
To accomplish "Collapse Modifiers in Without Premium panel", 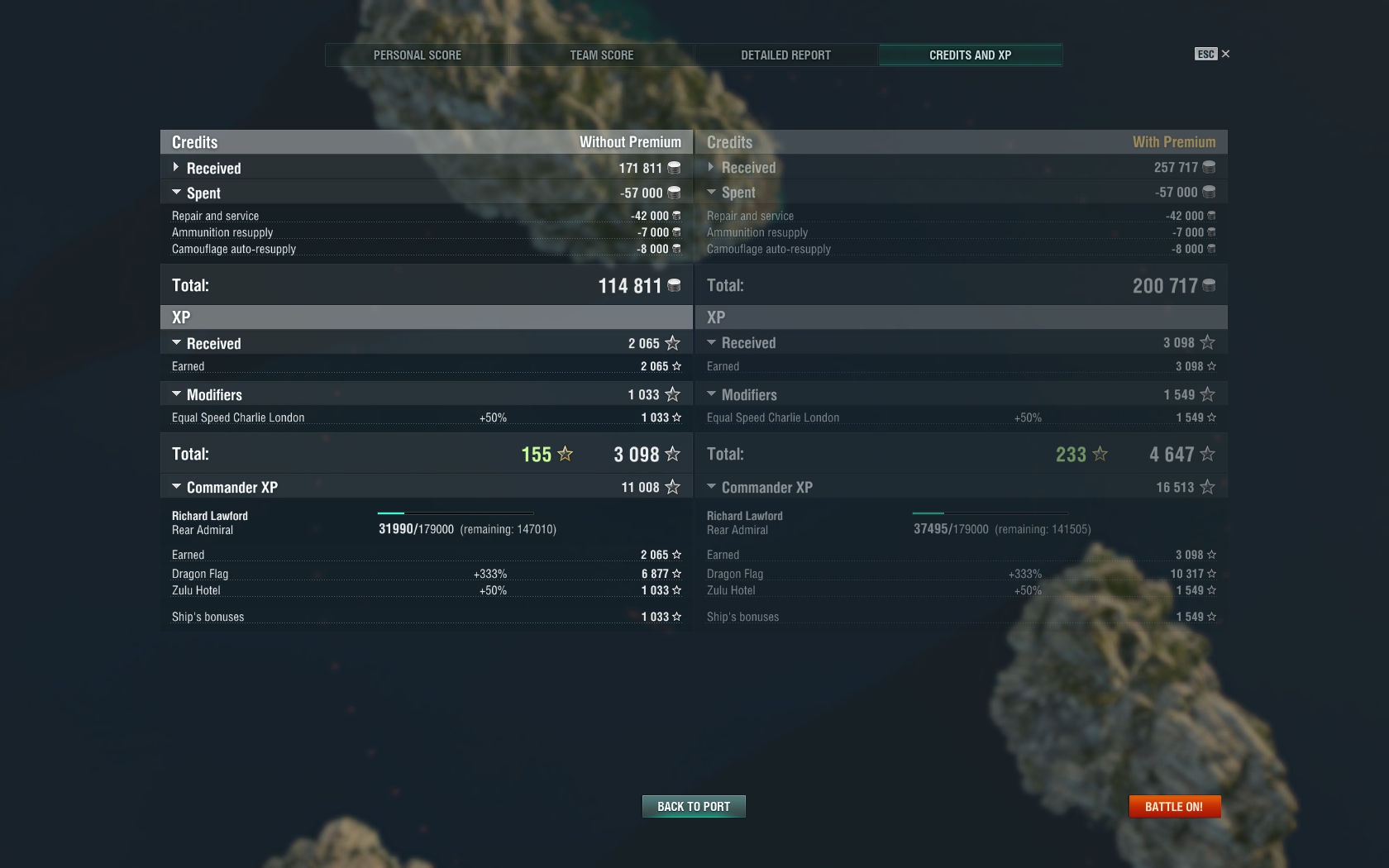I will tap(176, 394).
